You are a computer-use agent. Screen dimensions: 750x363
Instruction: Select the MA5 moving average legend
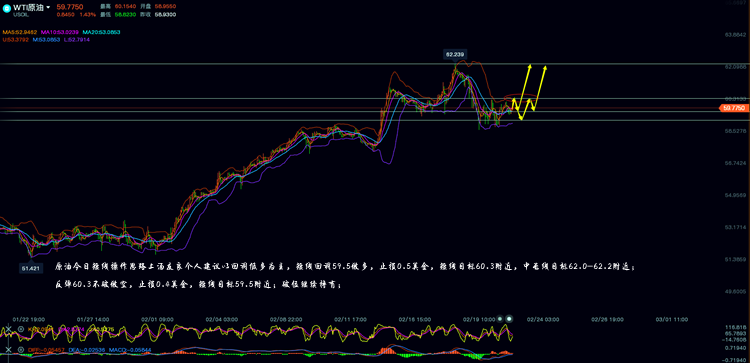tap(20, 32)
